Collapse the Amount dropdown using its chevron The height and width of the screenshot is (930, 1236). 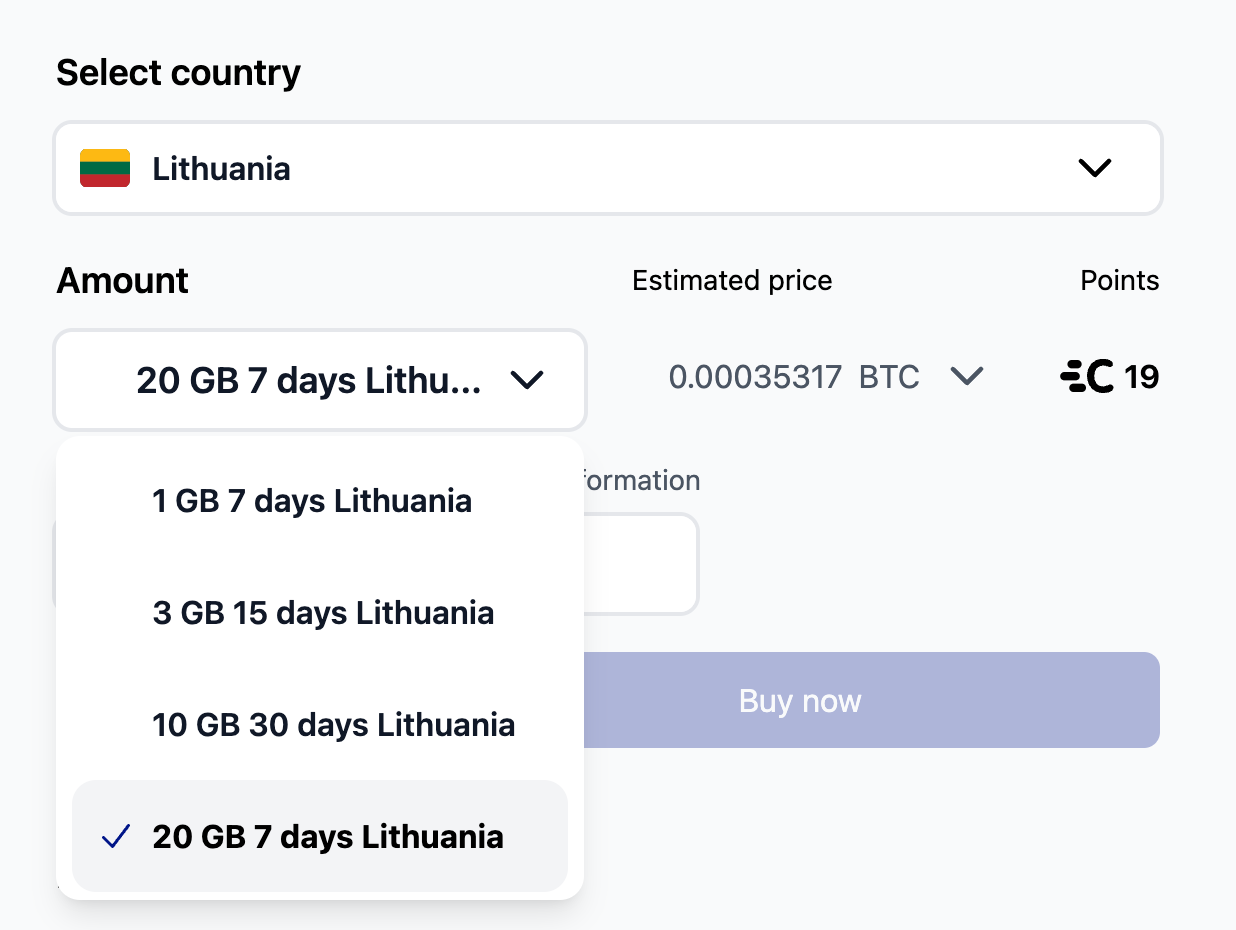(x=526, y=380)
